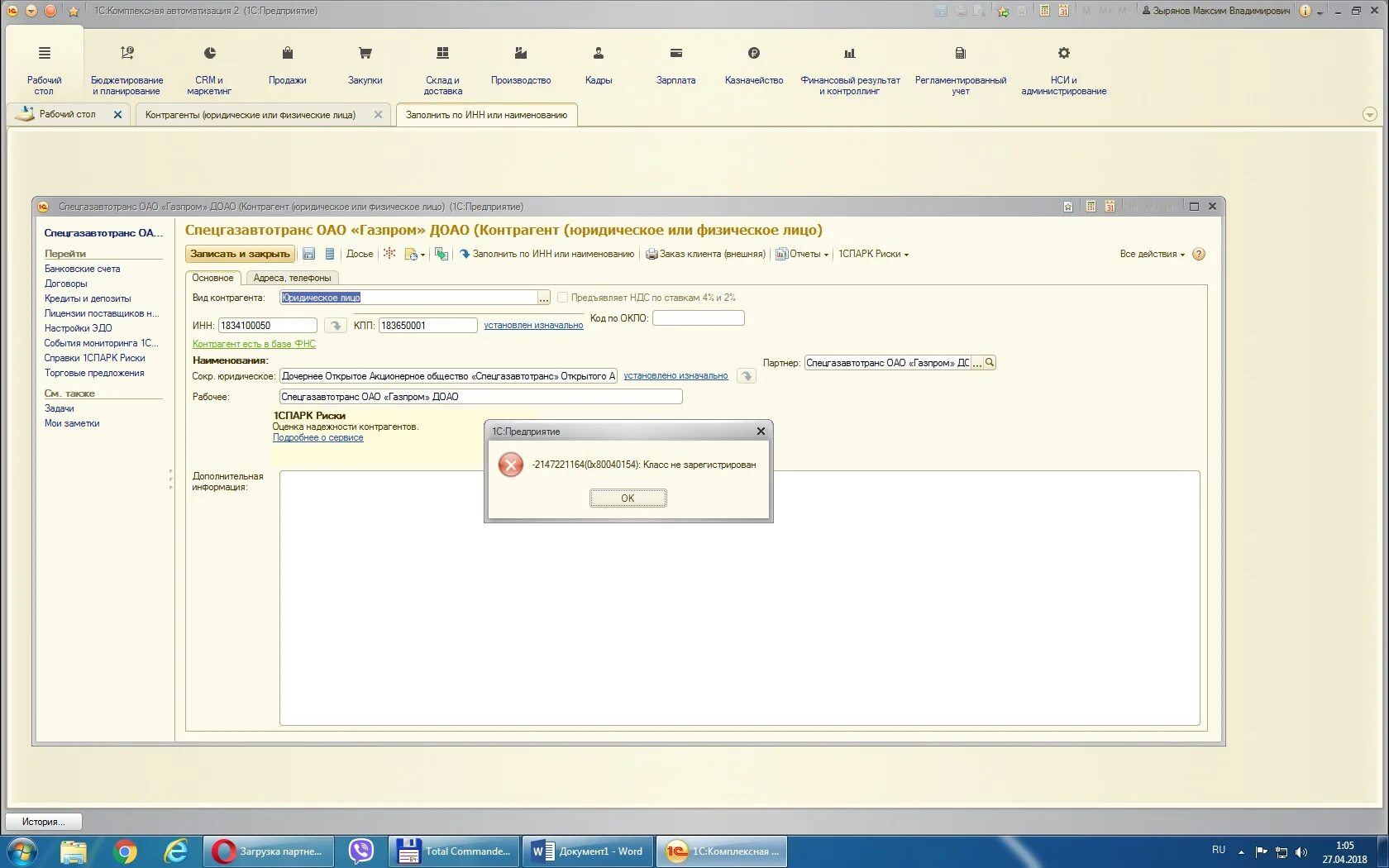
Task: Click the Windows Start button
Action: point(21,851)
